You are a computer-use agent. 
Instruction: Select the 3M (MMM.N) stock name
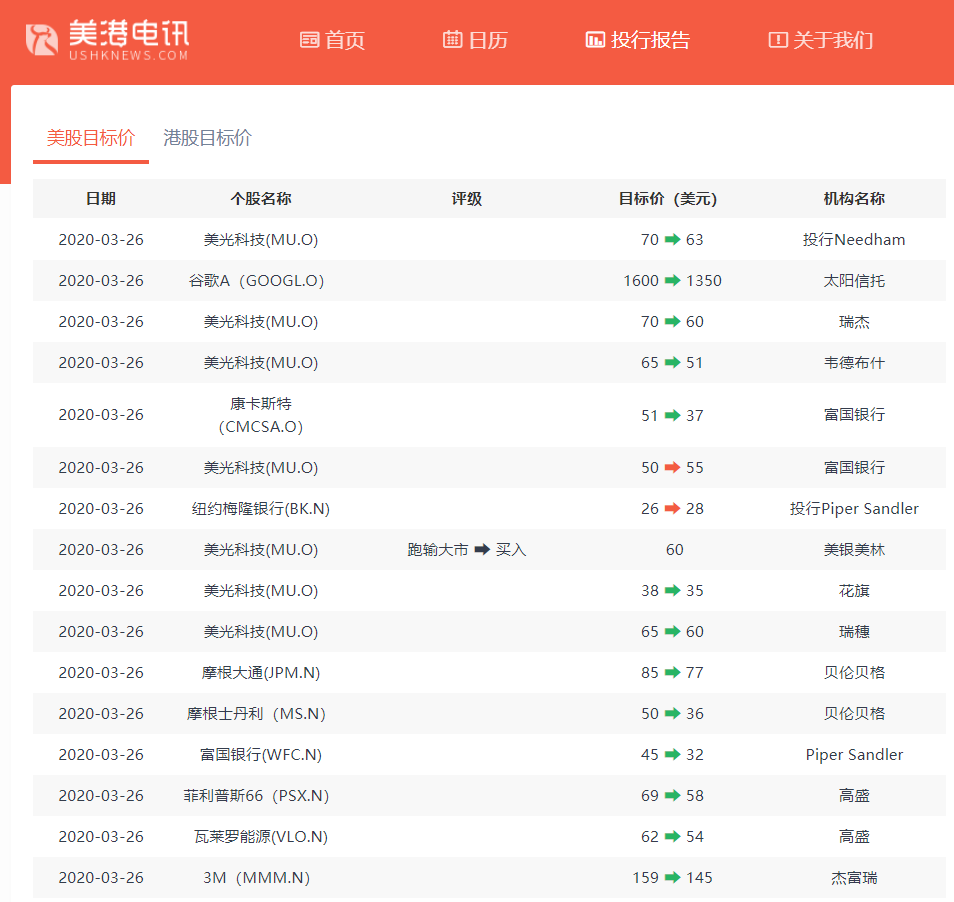click(x=256, y=878)
